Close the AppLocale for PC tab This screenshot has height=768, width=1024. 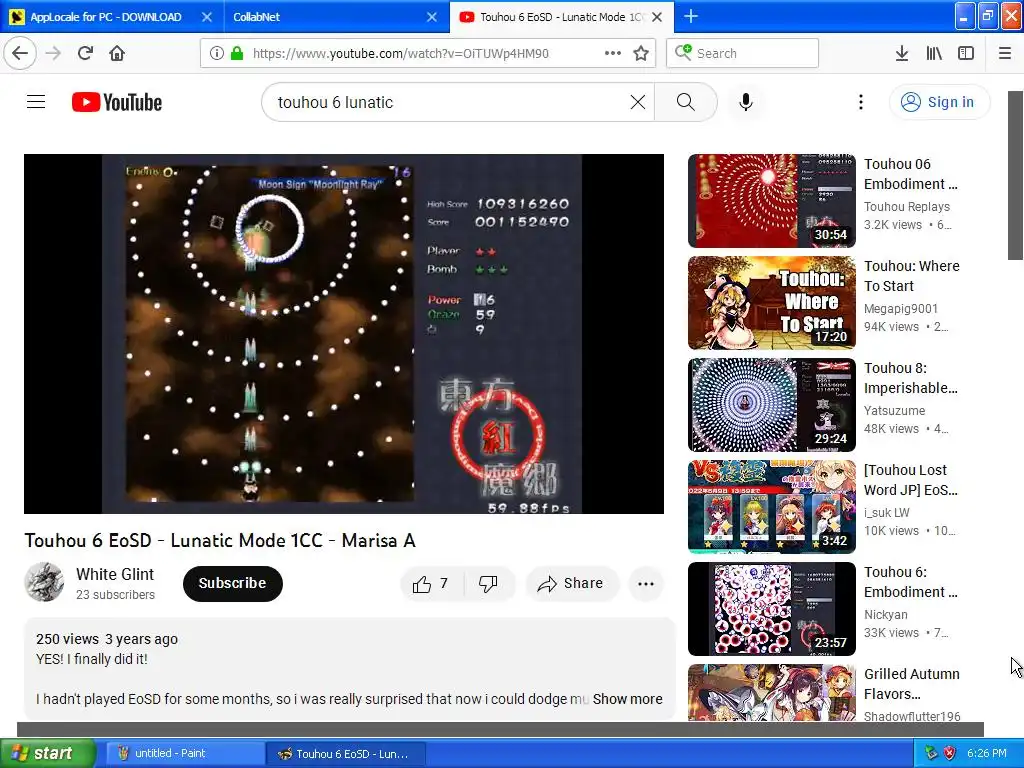[207, 17]
